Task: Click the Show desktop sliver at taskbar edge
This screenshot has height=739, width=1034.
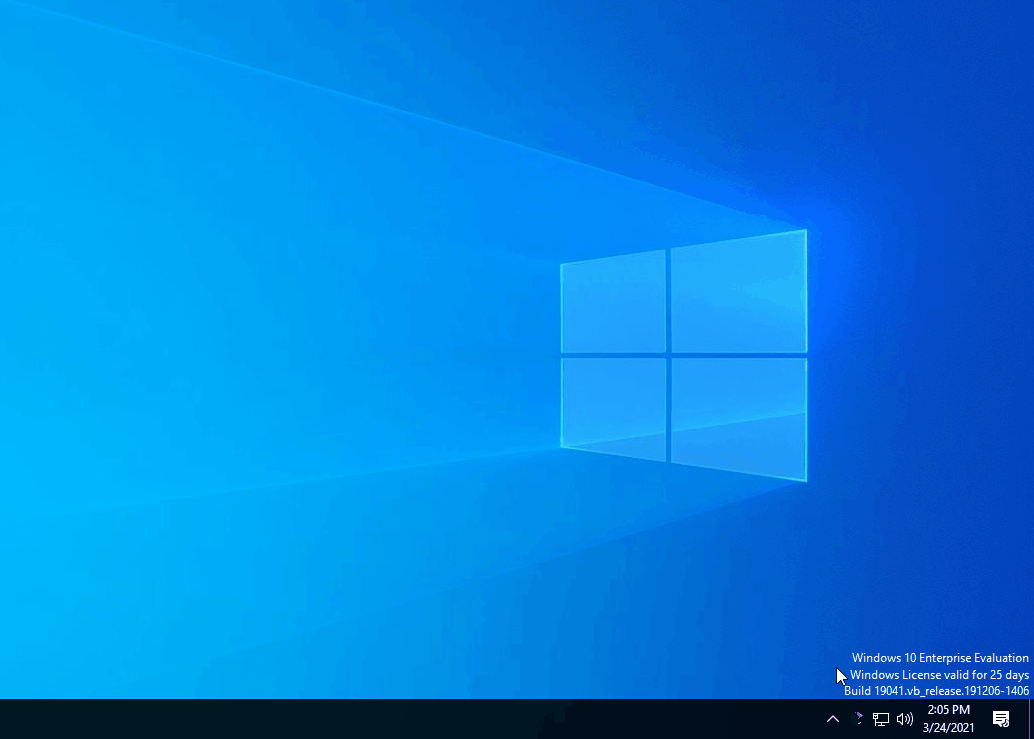Action: pyautogui.click(x=1030, y=719)
